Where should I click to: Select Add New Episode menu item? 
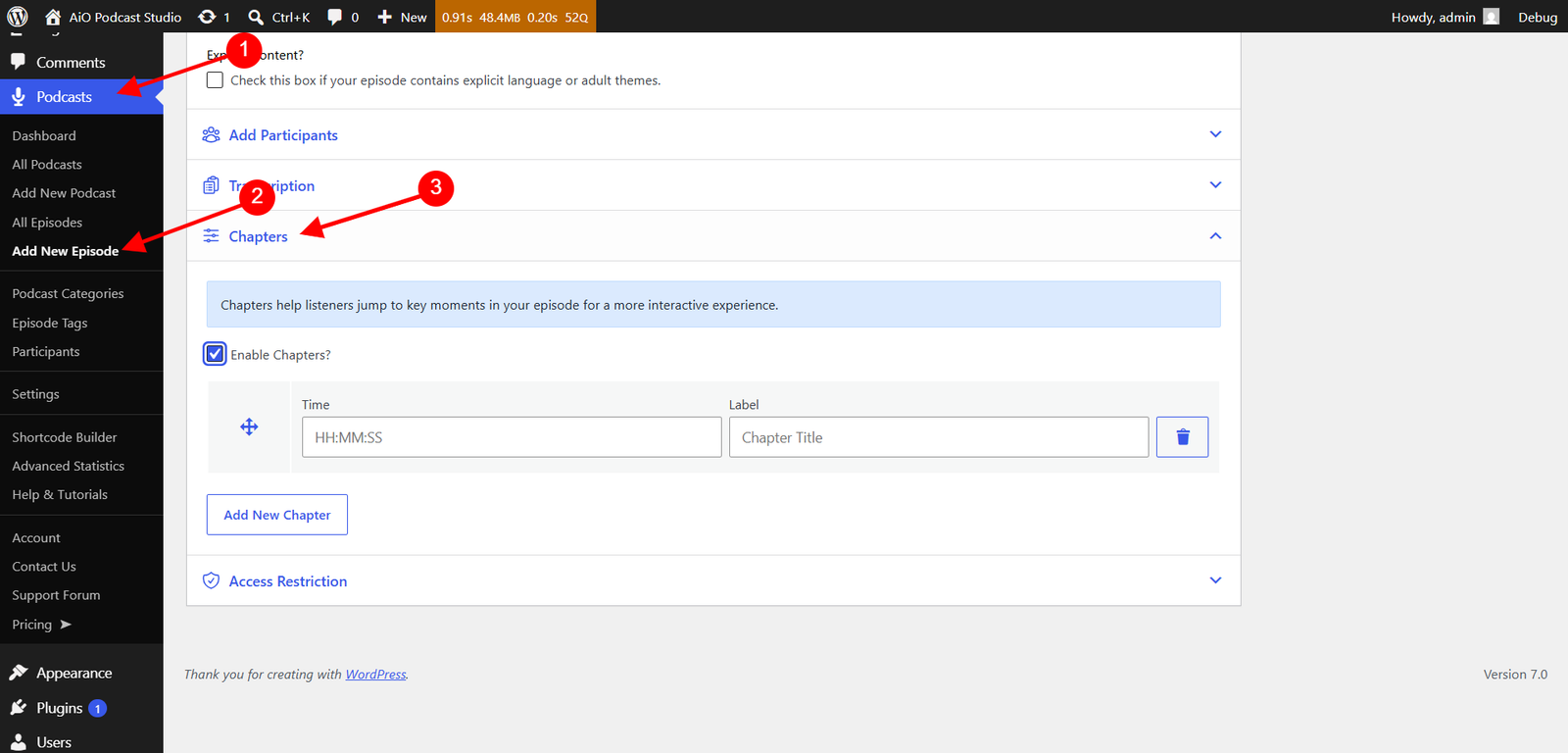point(66,251)
